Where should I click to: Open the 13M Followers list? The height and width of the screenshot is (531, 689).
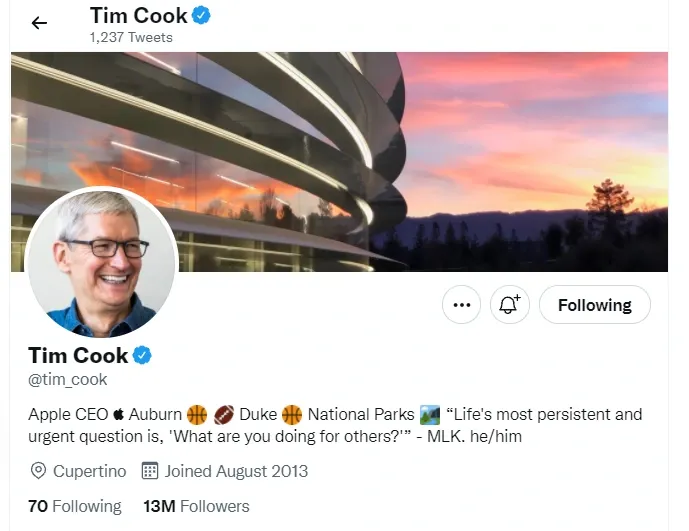click(196, 506)
